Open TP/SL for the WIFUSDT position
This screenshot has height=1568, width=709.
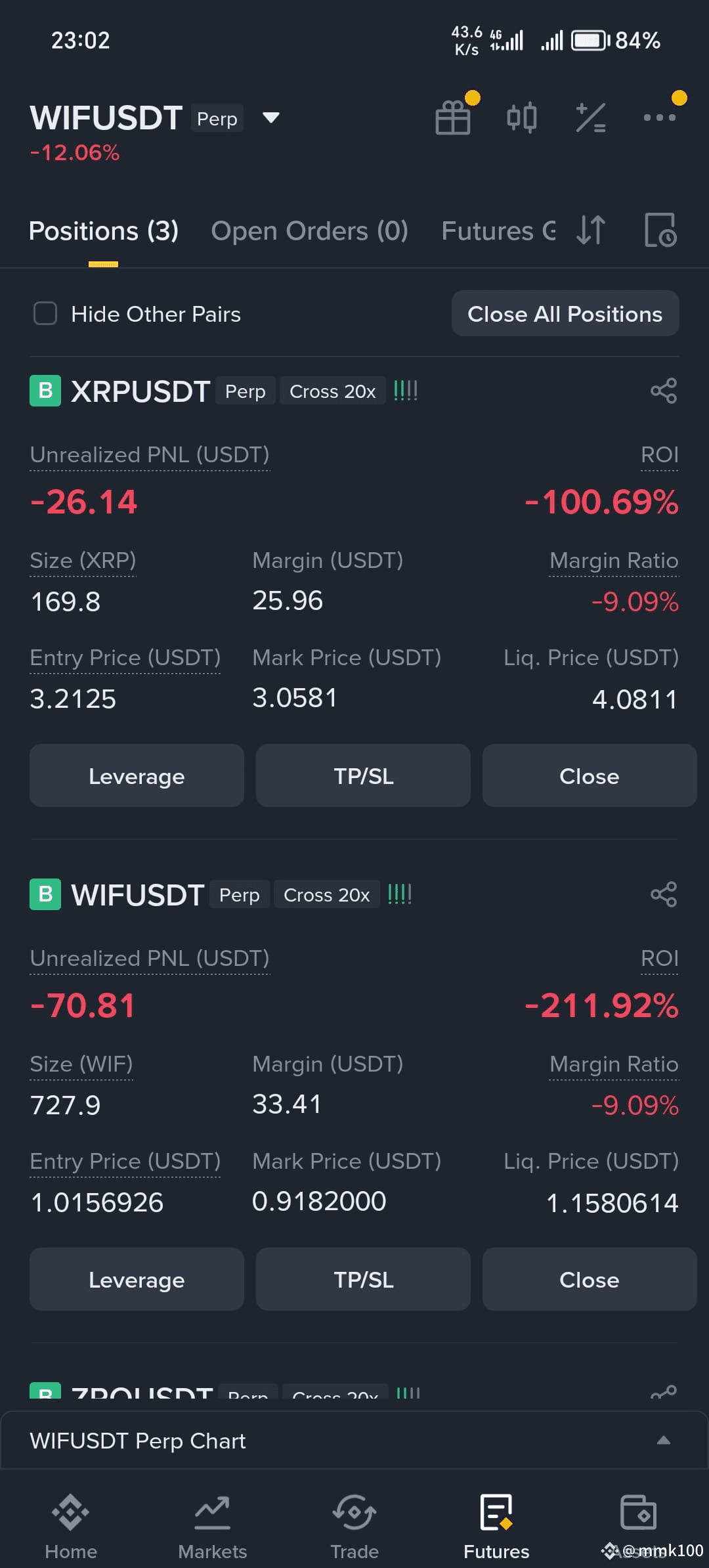click(x=363, y=1280)
